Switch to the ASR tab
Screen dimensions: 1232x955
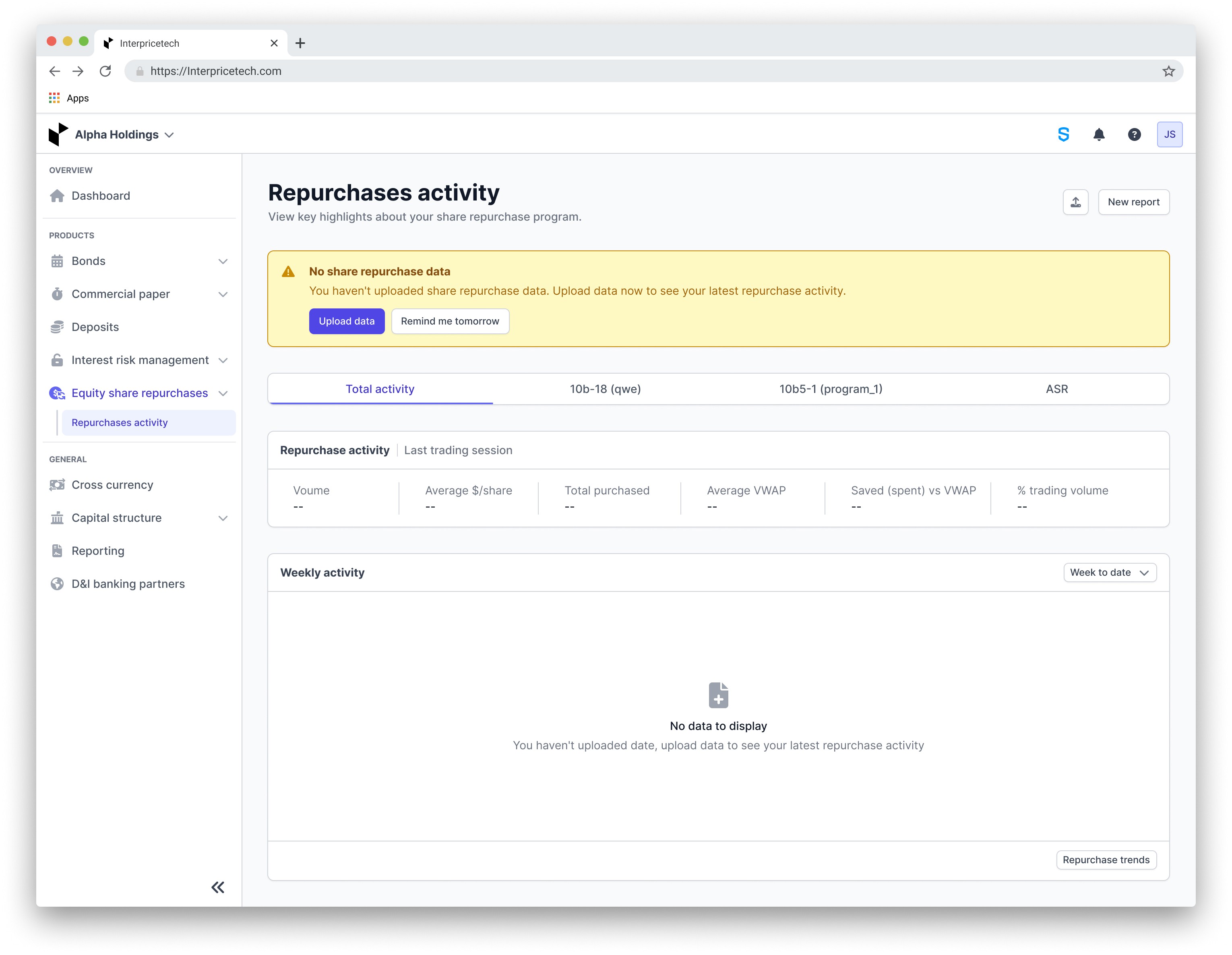[x=1056, y=389]
